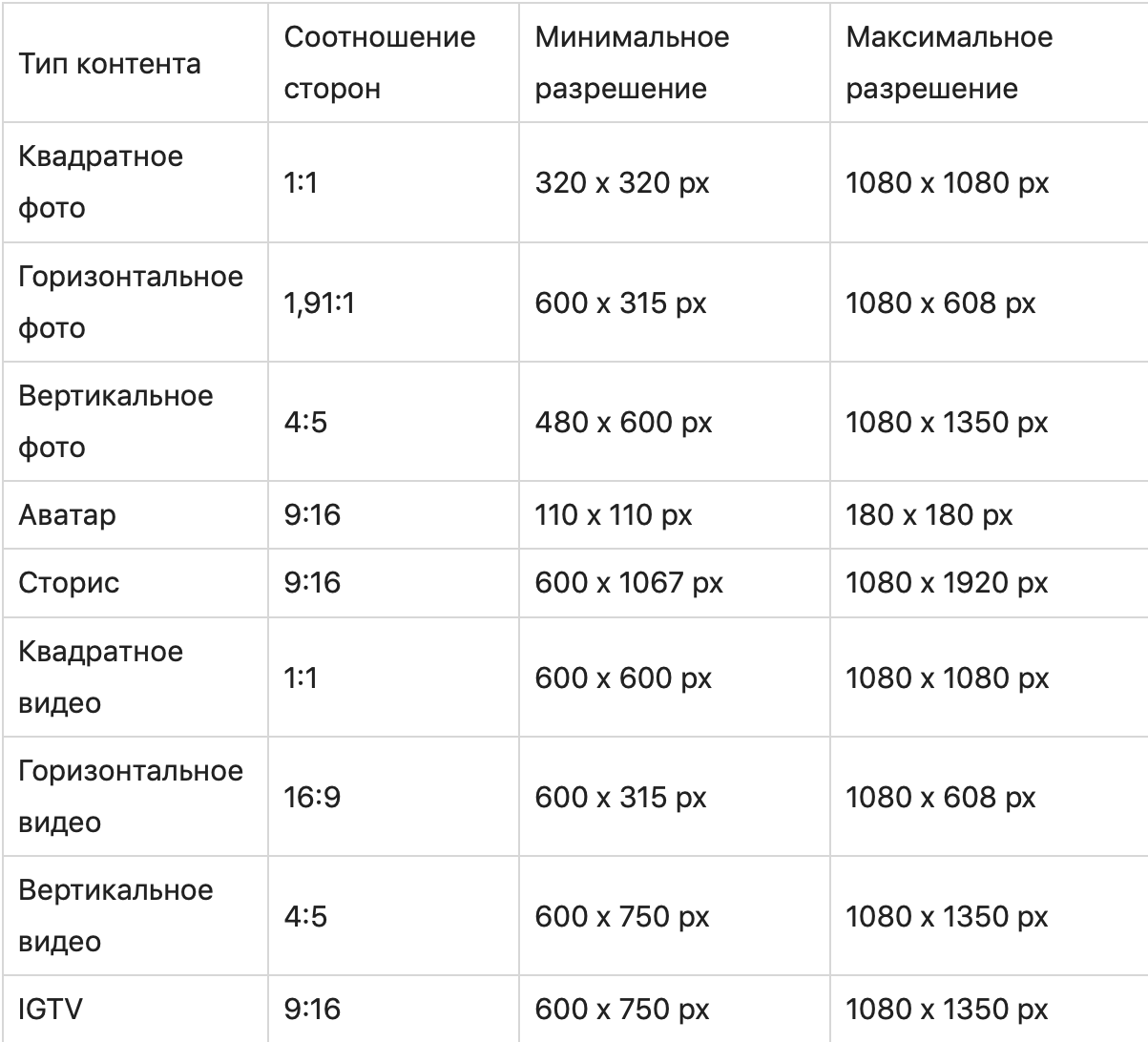This screenshot has height=1042, width=1148.
Task: Select the "Аватар" row label
Action: 67,514
